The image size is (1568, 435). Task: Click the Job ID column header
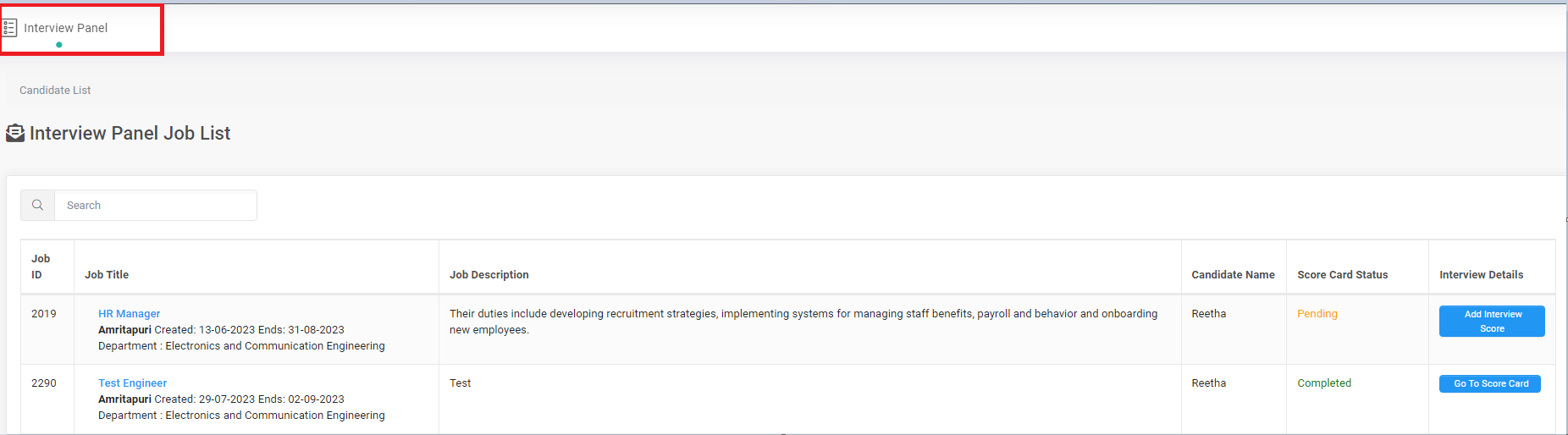[41, 267]
